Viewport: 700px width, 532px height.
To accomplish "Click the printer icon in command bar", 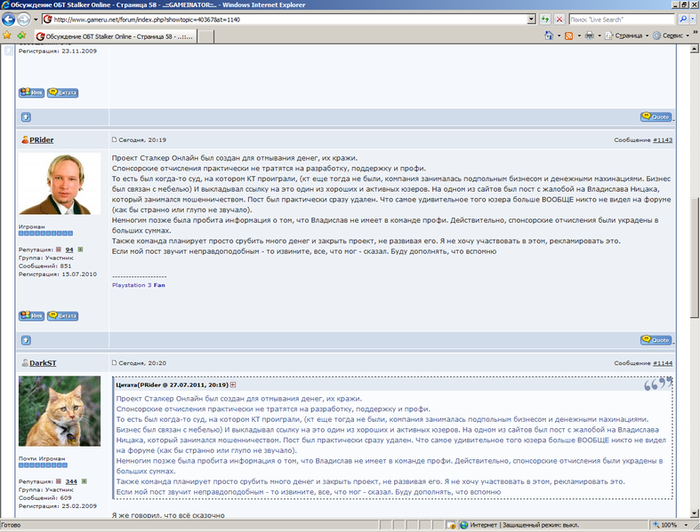I will pos(590,36).
